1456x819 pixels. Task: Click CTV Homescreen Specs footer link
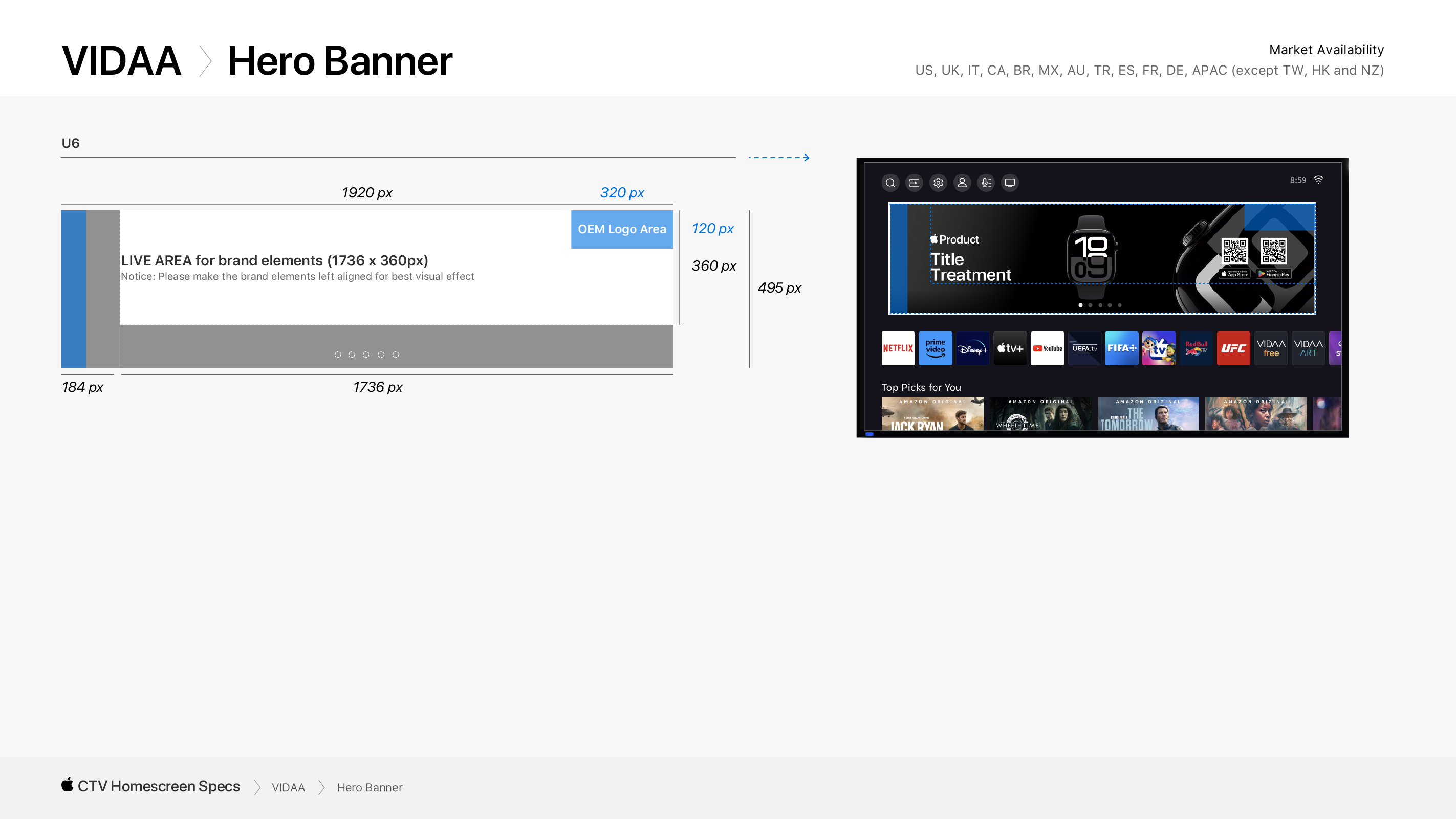pos(158,786)
